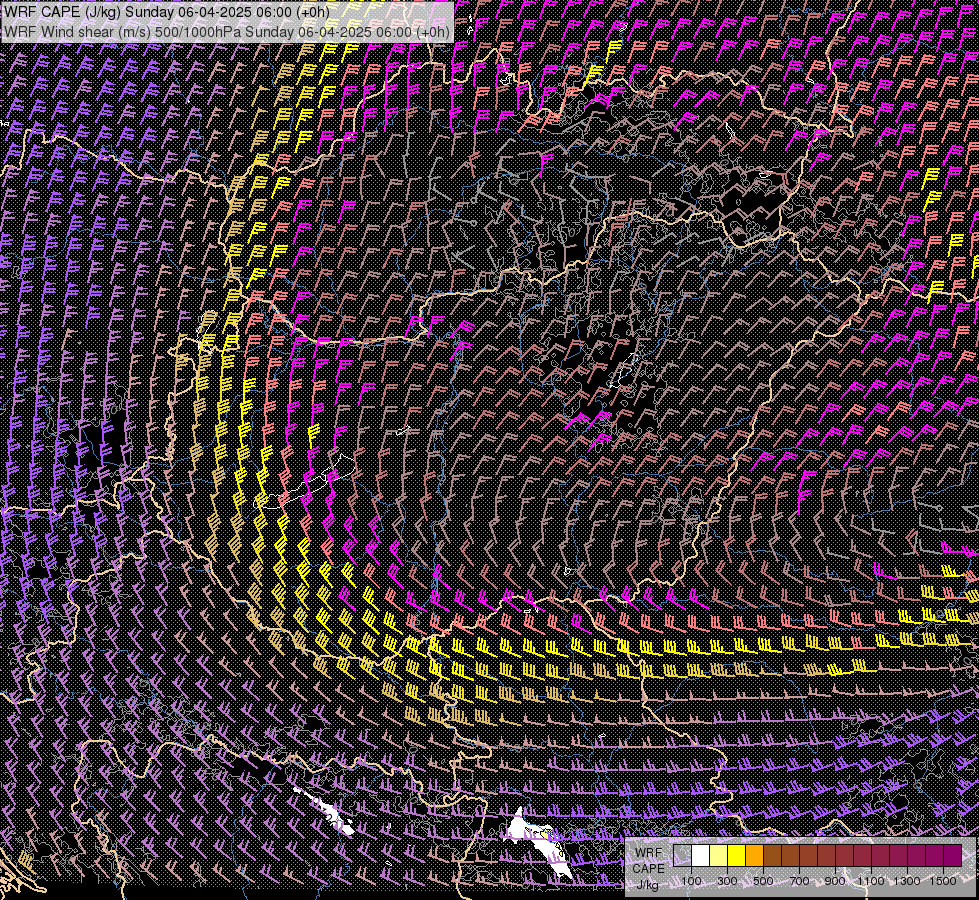This screenshot has width=979, height=900.
Task: Click the 1300 label in the legend
Action: click(x=907, y=881)
